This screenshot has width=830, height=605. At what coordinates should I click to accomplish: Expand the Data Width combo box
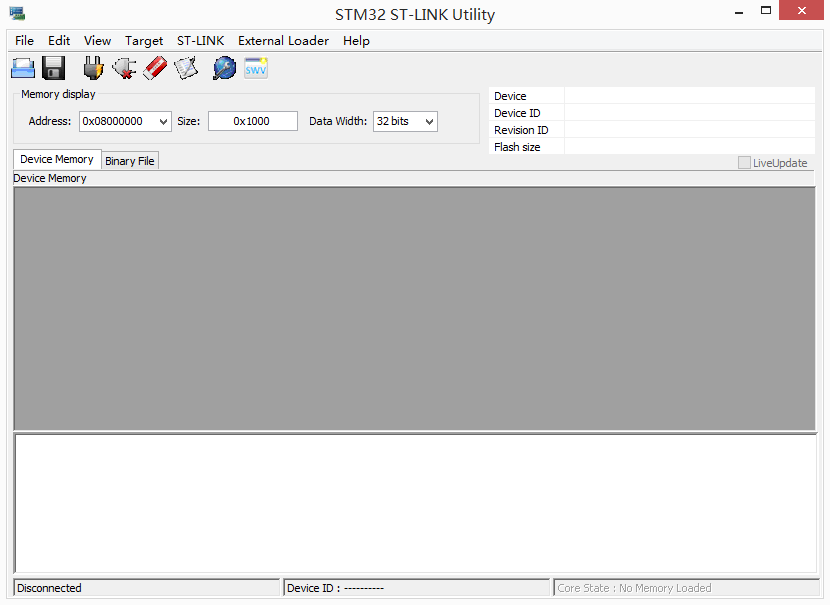click(x=404, y=121)
